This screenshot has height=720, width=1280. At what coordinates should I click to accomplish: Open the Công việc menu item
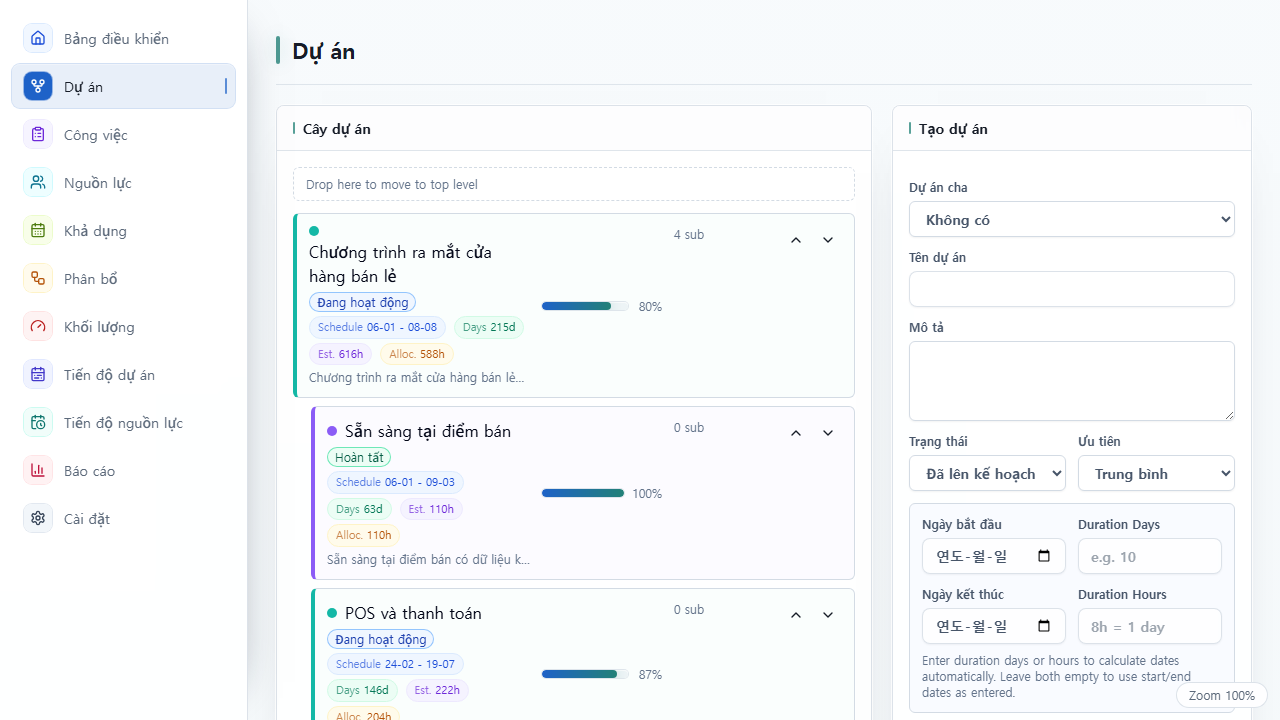(124, 135)
